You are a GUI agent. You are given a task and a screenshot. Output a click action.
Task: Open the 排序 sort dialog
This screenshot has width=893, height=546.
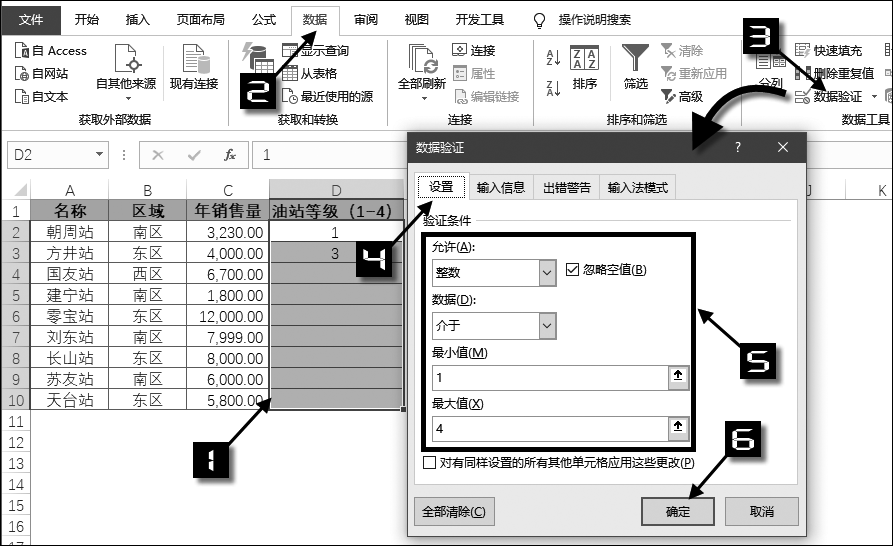pyautogui.click(x=584, y=67)
